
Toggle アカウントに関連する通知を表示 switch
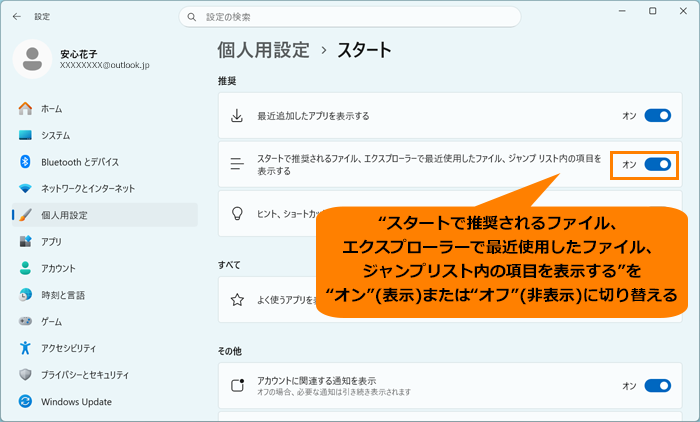click(658, 385)
